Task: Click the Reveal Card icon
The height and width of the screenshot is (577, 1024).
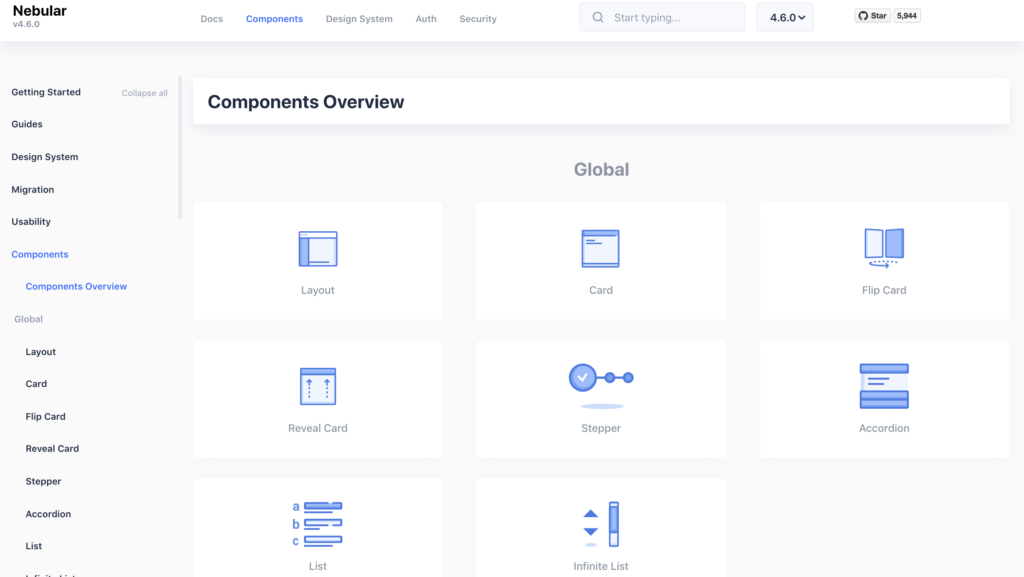Action: coord(317,385)
